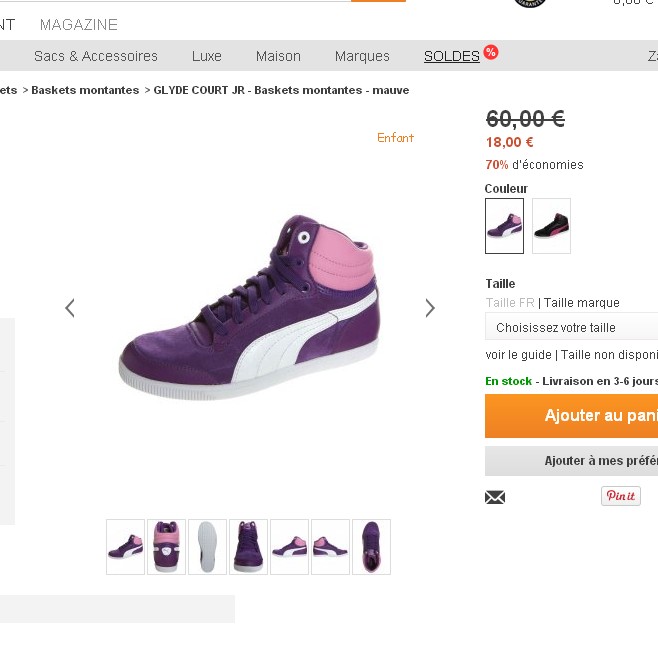Open the Maison menu

pos(278,56)
